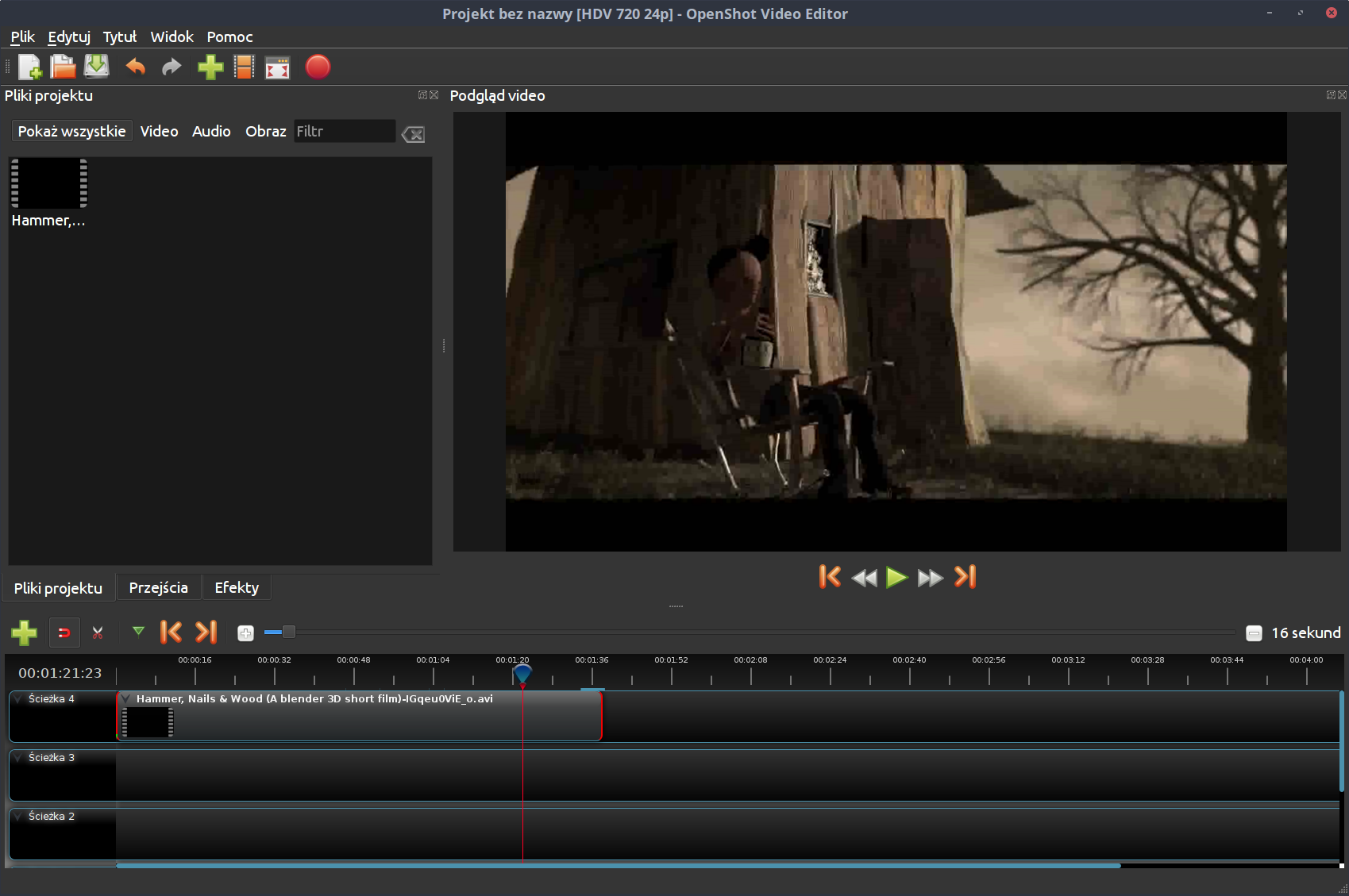Click the timeline zoom slider handle

point(289,632)
